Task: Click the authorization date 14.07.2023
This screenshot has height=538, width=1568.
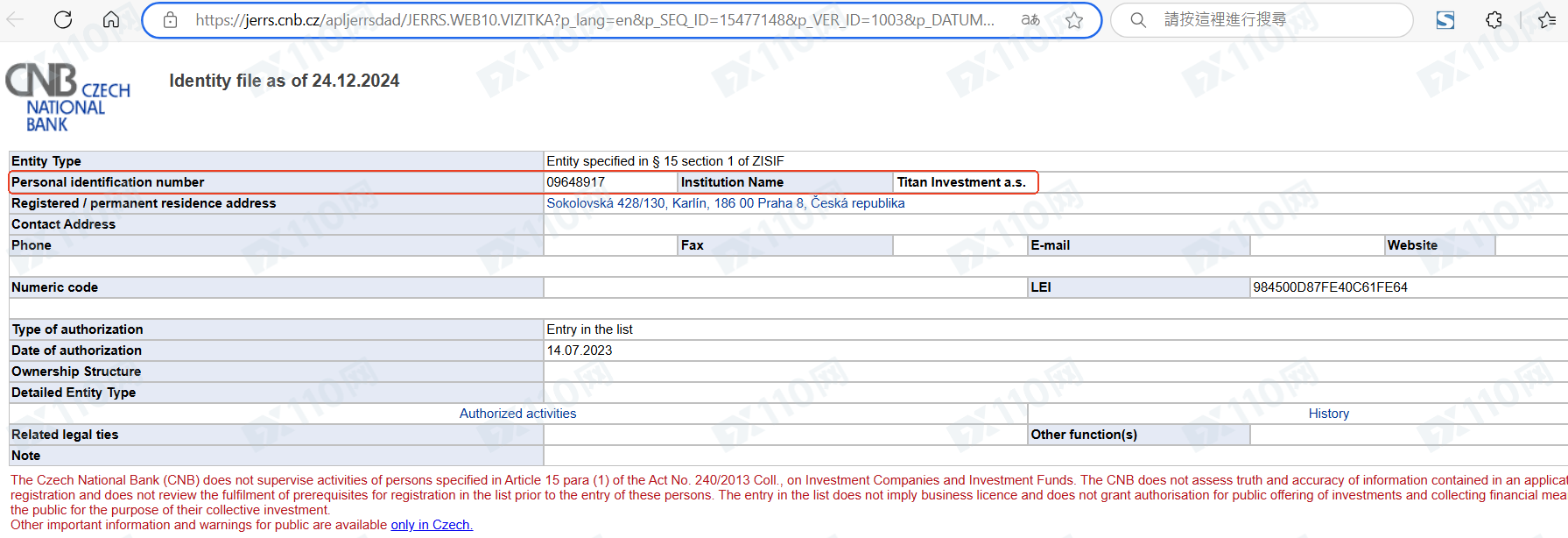Action: coord(580,350)
